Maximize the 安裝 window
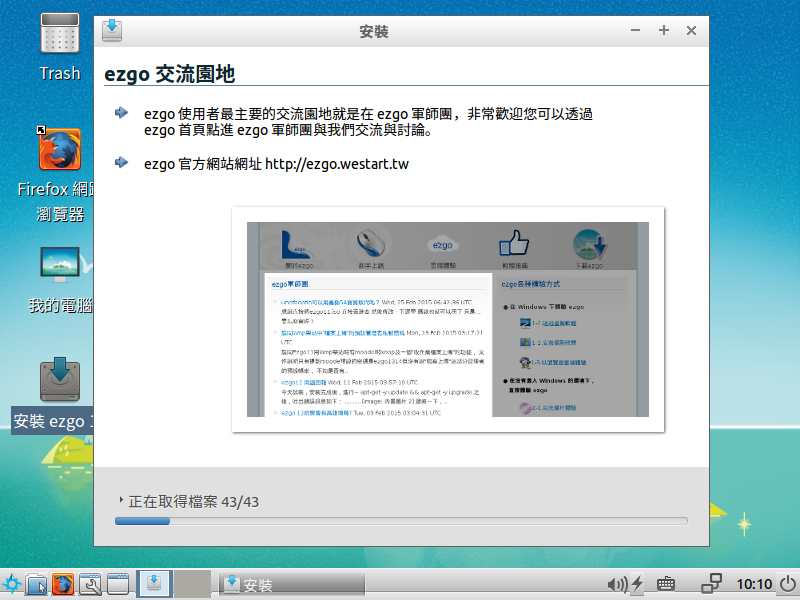The image size is (800, 600). click(x=664, y=31)
